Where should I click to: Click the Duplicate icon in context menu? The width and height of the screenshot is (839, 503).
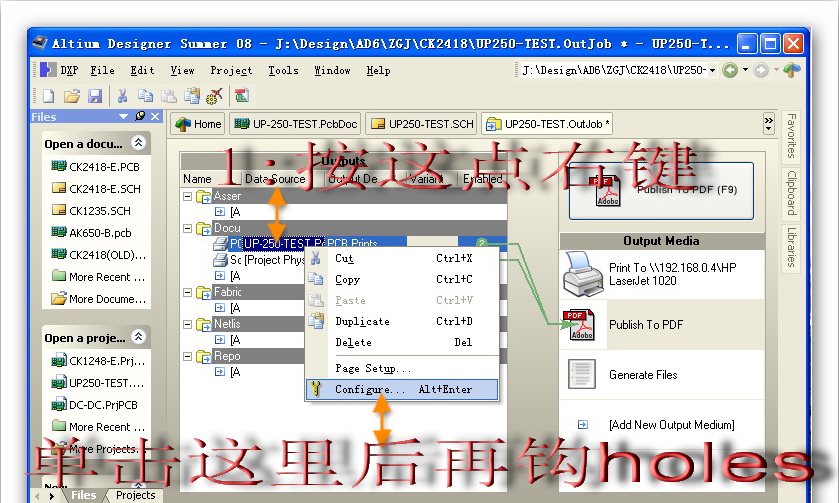(x=316, y=321)
